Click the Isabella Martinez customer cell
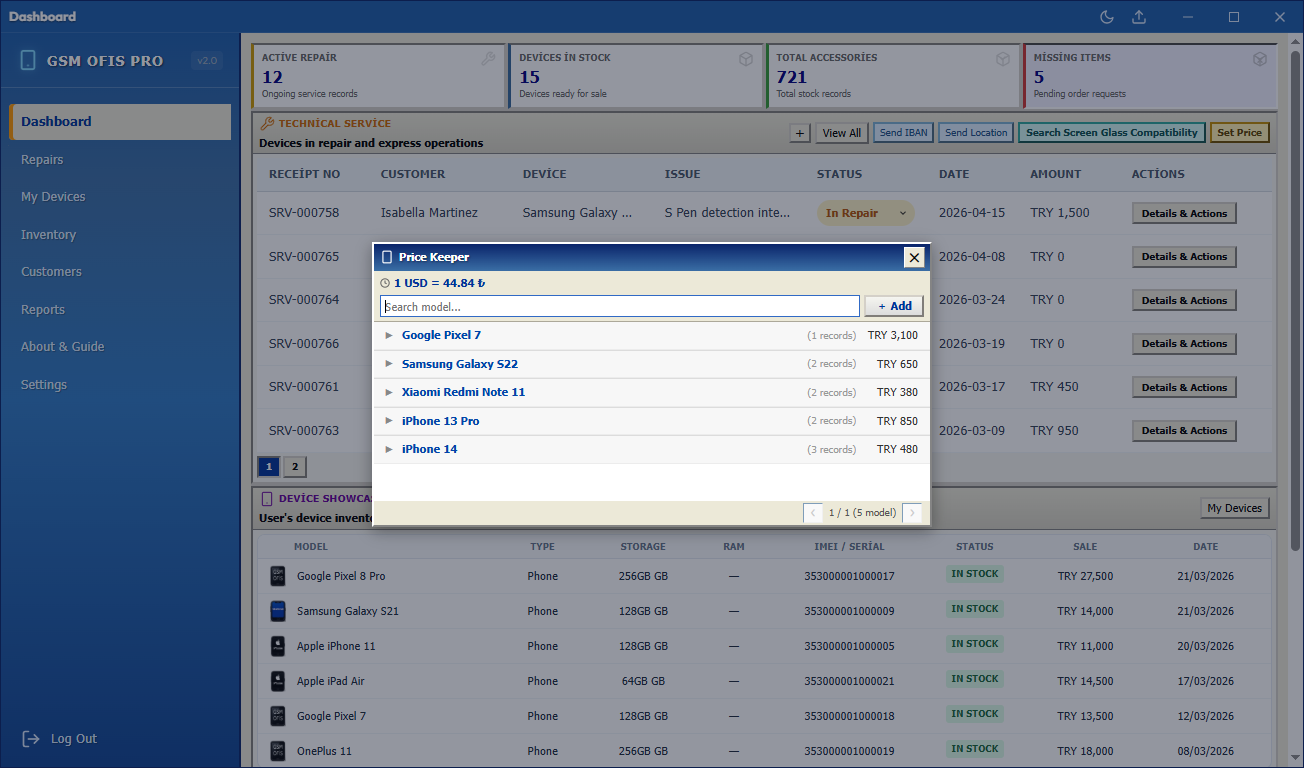Viewport: 1304px width, 768px height. (429, 213)
